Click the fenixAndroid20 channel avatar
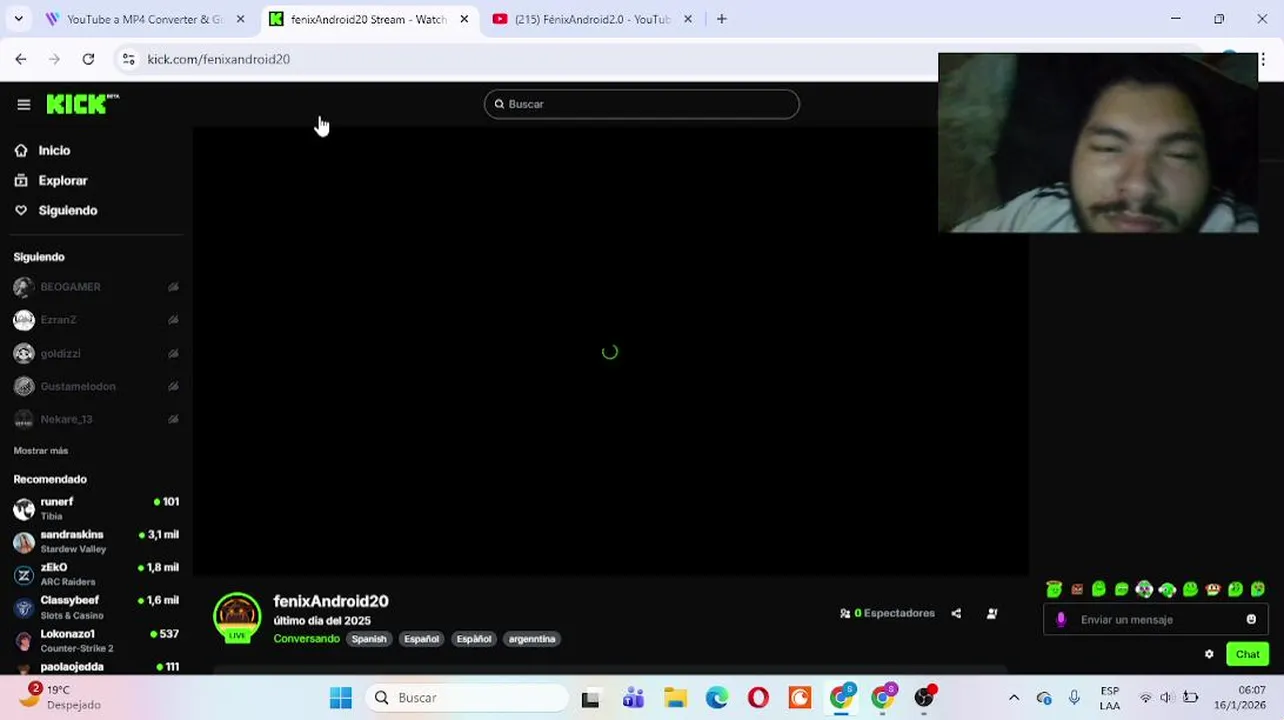 point(237,617)
